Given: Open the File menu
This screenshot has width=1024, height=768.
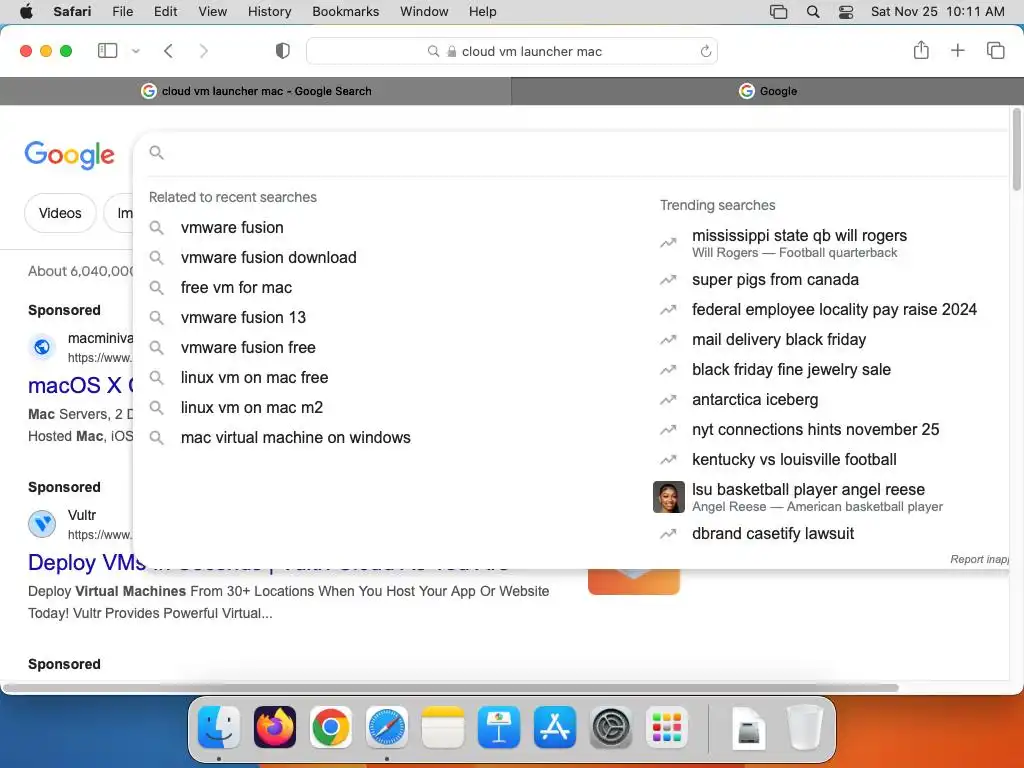Looking at the screenshot, I should (122, 11).
